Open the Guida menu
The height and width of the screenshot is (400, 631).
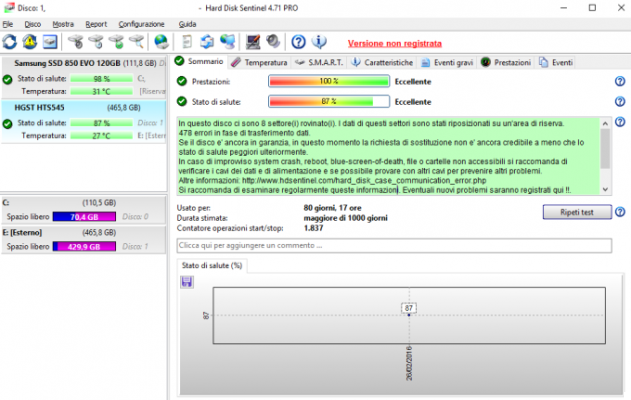click(188, 24)
